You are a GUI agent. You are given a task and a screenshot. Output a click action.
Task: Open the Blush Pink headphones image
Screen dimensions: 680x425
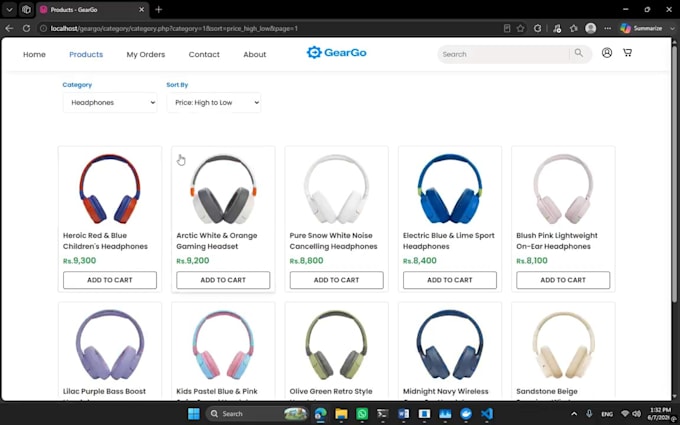563,189
